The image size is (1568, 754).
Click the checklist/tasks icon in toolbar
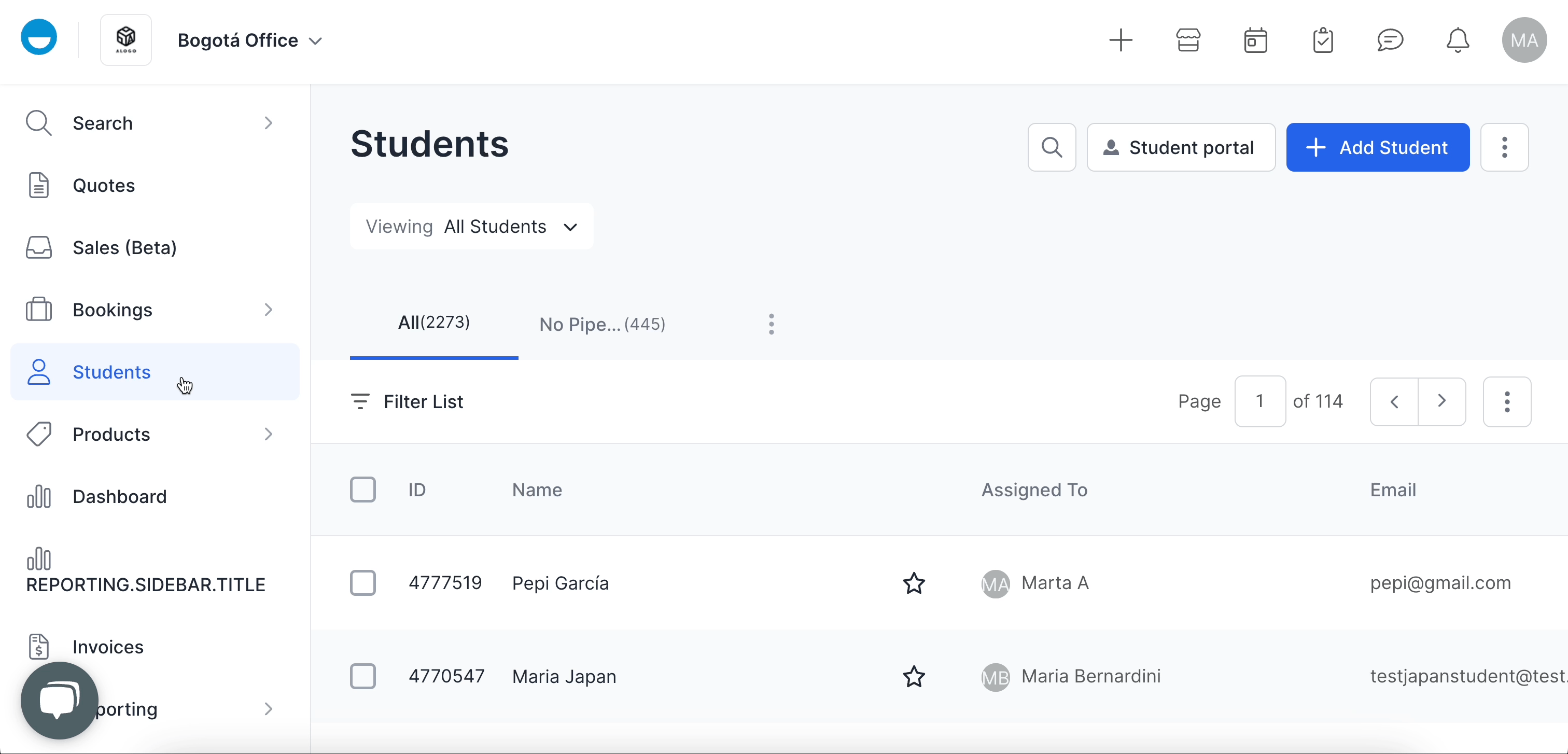pos(1323,40)
